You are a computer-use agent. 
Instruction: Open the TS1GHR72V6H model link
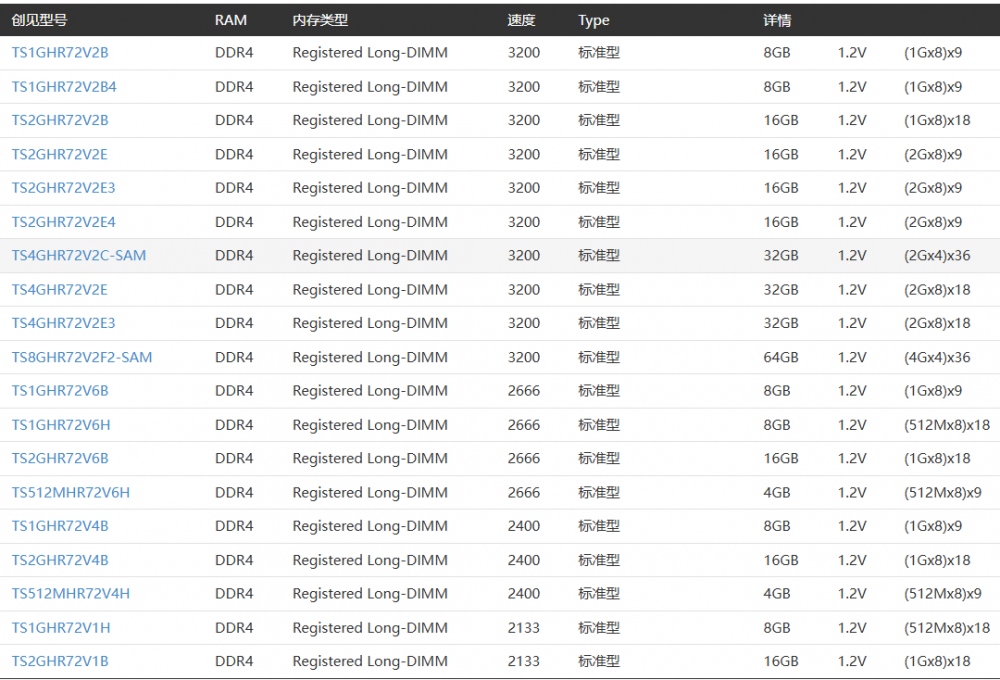[x=61, y=425]
